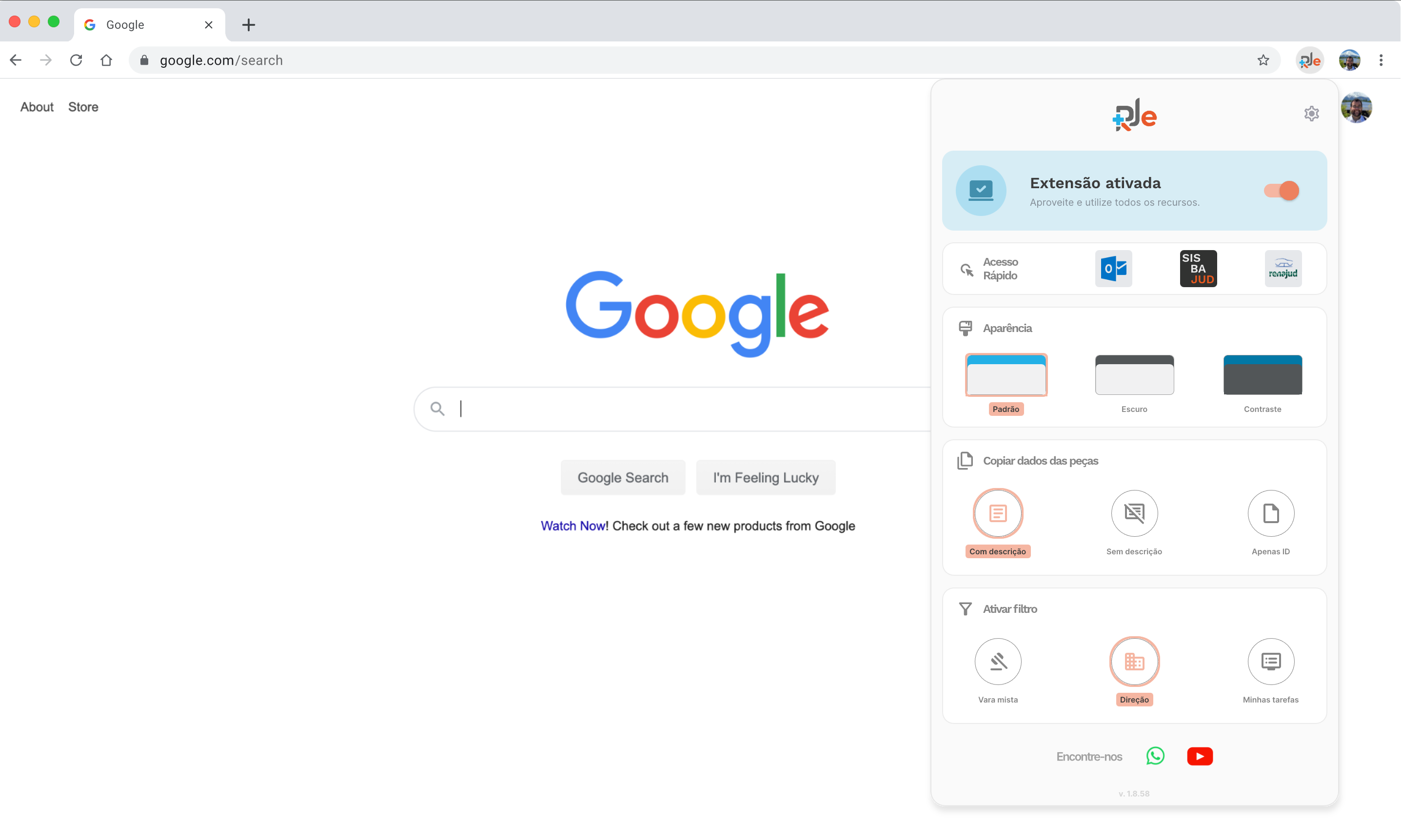Click the magnifier icon in search box

coord(437,409)
